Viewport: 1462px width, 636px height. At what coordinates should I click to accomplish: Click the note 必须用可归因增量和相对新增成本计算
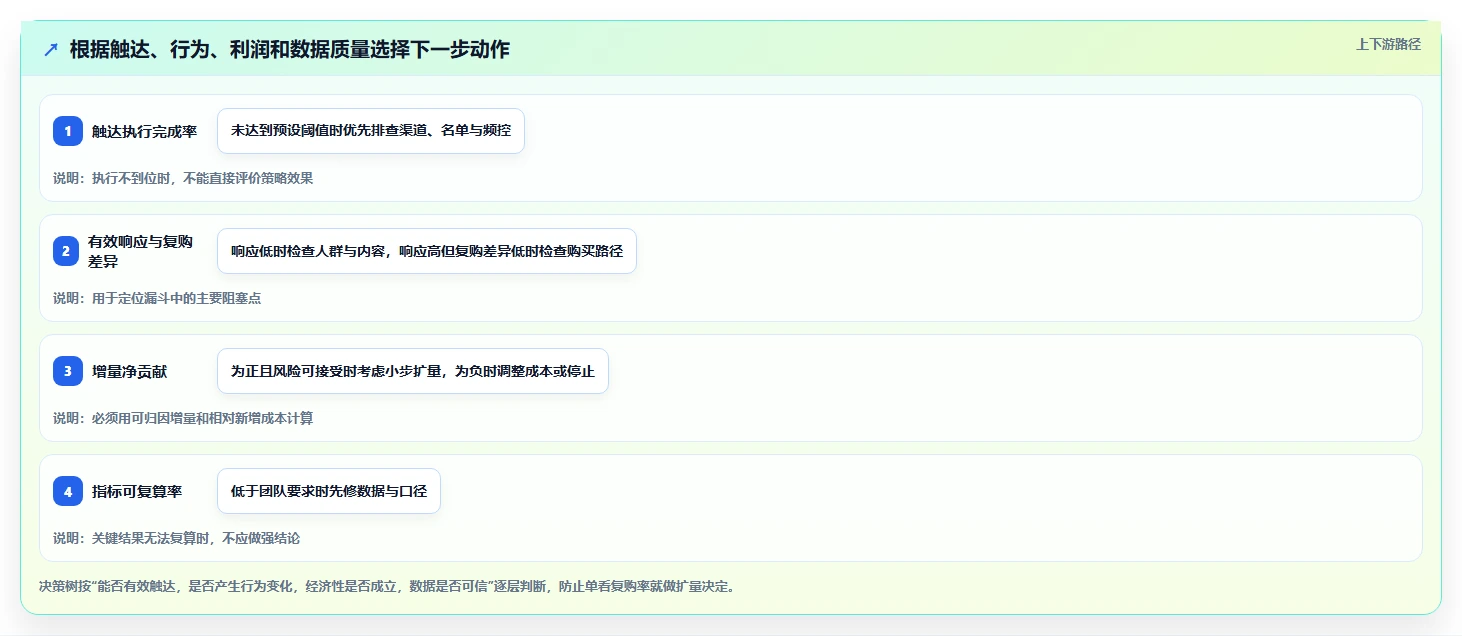pos(183,418)
